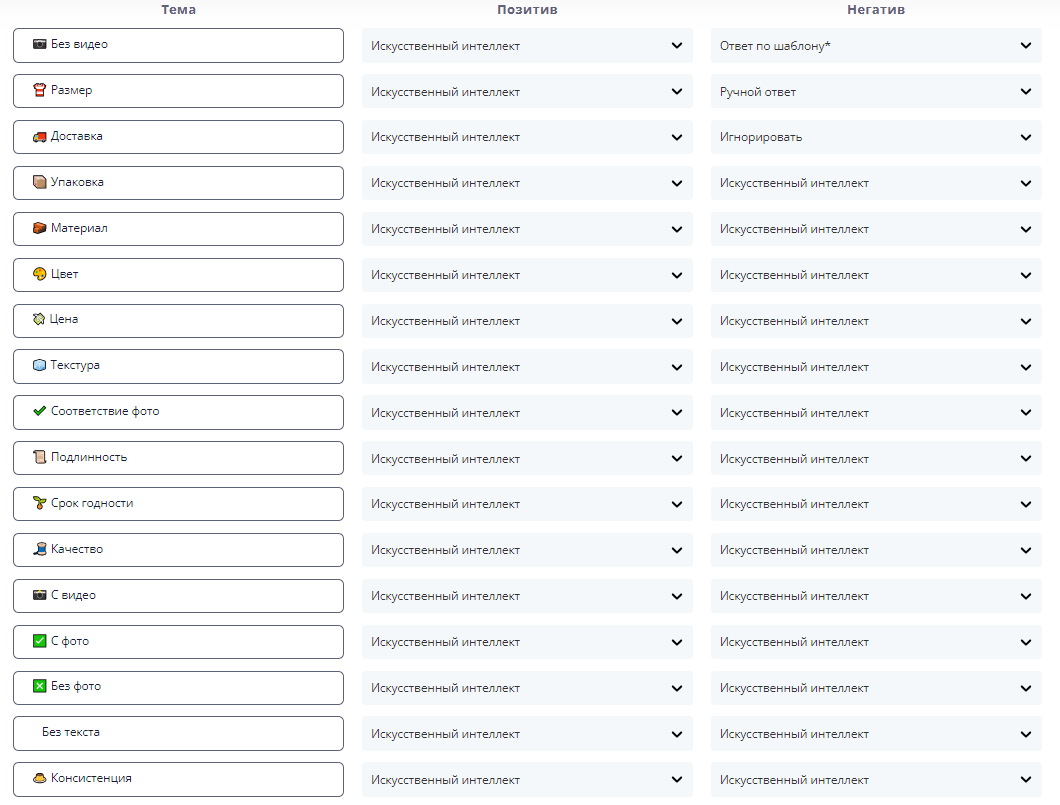Click the Негатив column header
1060x805 pixels.
(875, 10)
